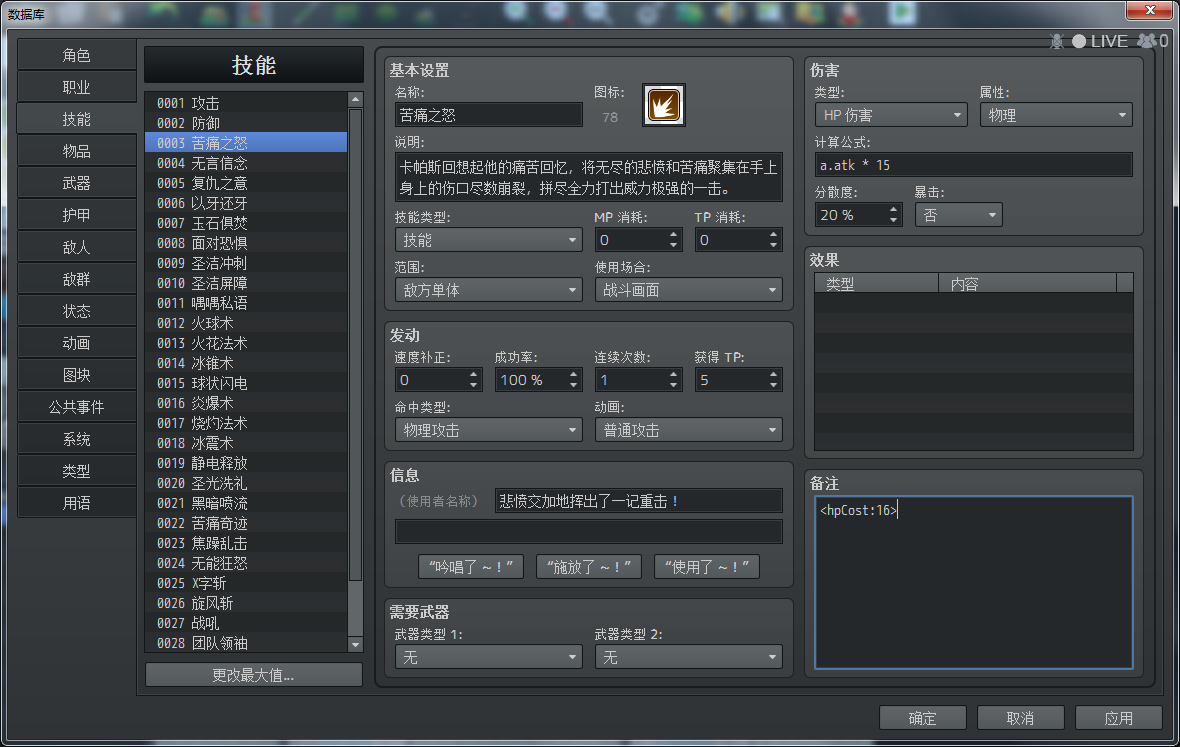This screenshot has width=1180, height=747.
Task: Click the 内容 column header in 效果
Action: click(x=1027, y=284)
